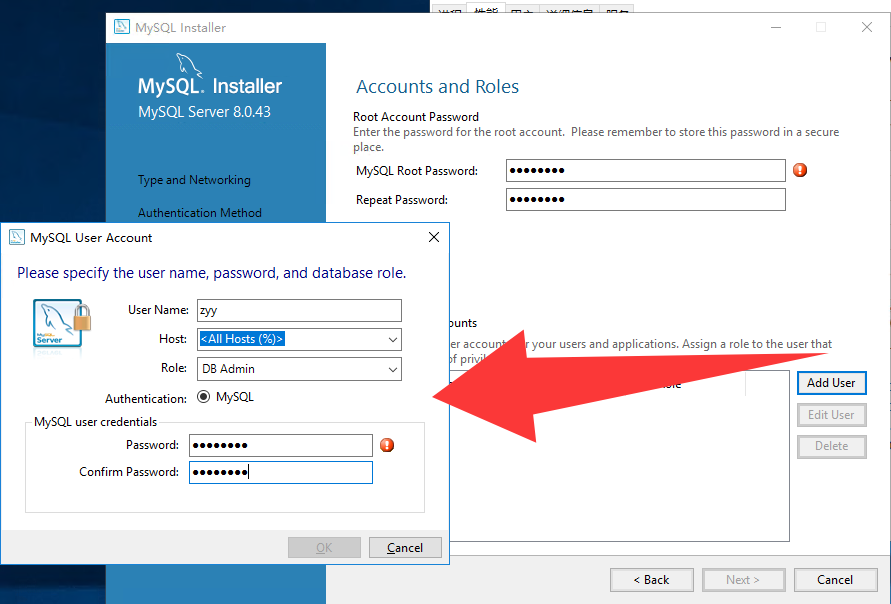The height and width of the screenshot is (604, 891).
Task: Close the MySQL User Account dialog
Action: coord(434,237)
